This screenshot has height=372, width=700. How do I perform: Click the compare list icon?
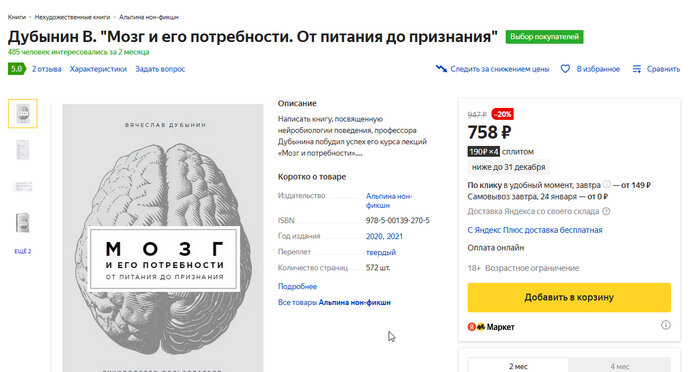[x=637, y=69]
